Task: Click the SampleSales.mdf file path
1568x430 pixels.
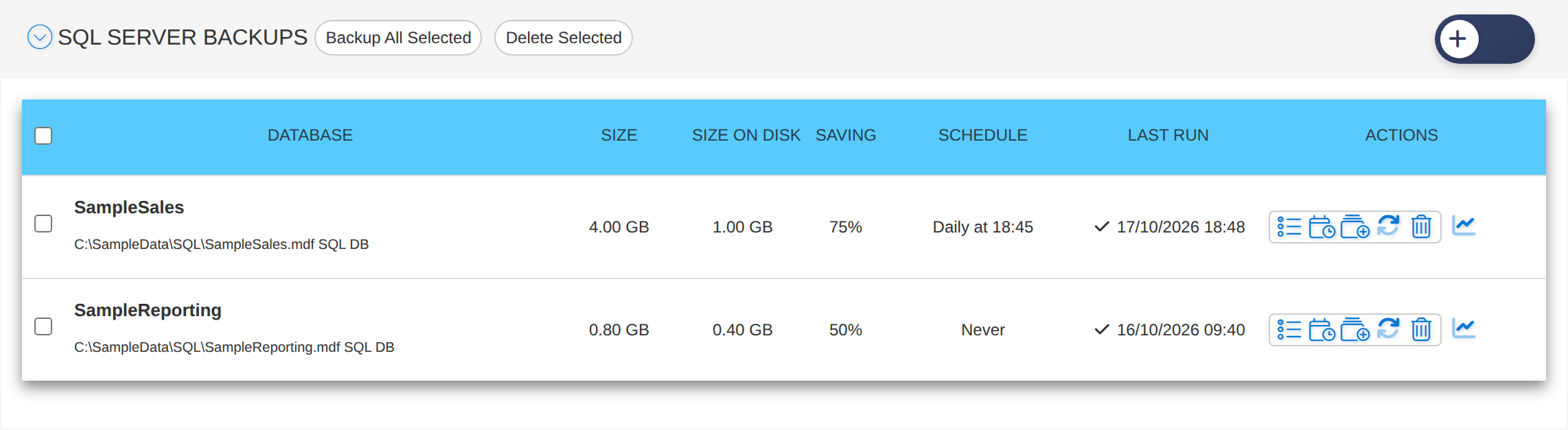Action: (x=221, y=244)
